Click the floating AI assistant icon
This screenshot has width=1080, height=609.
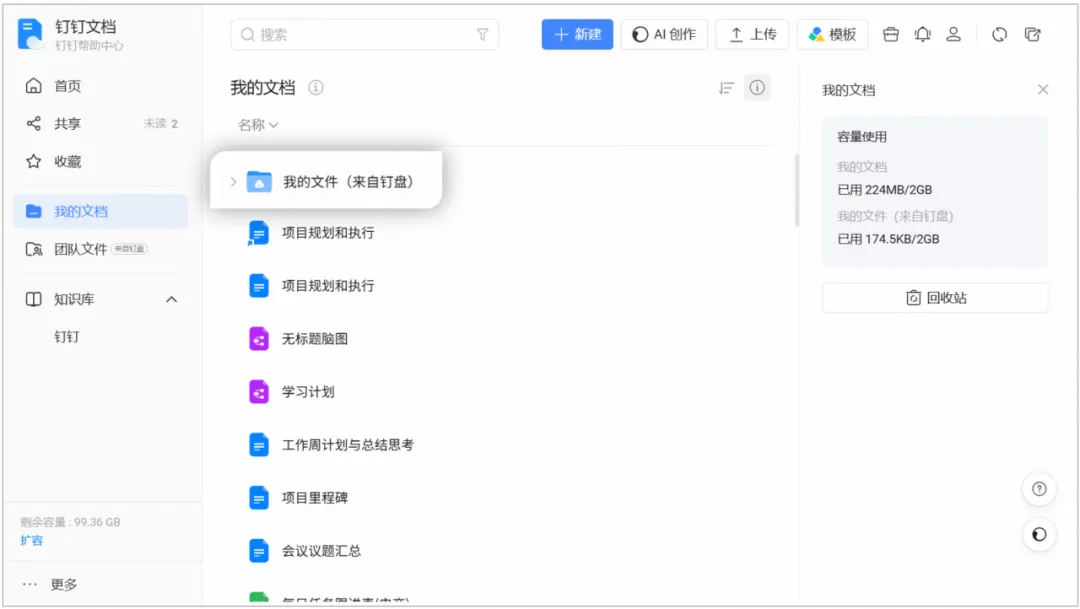tap(1039, 535)
